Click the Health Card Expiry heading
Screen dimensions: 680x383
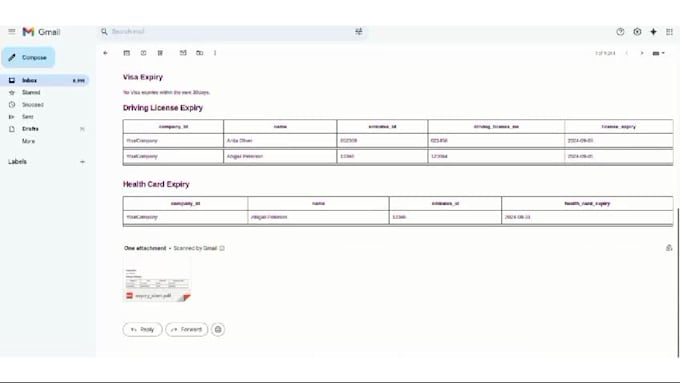tap(156, 184)
